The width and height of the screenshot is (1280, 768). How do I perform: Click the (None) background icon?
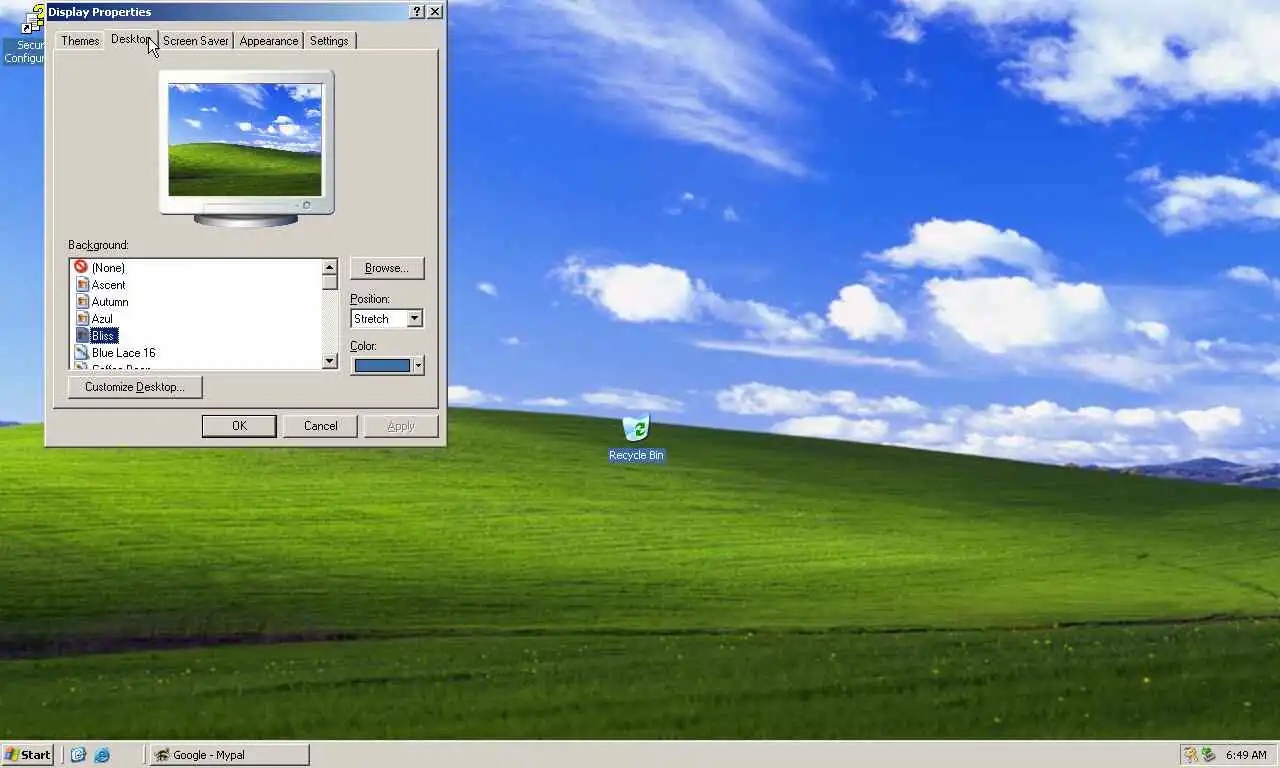[81, 267]
